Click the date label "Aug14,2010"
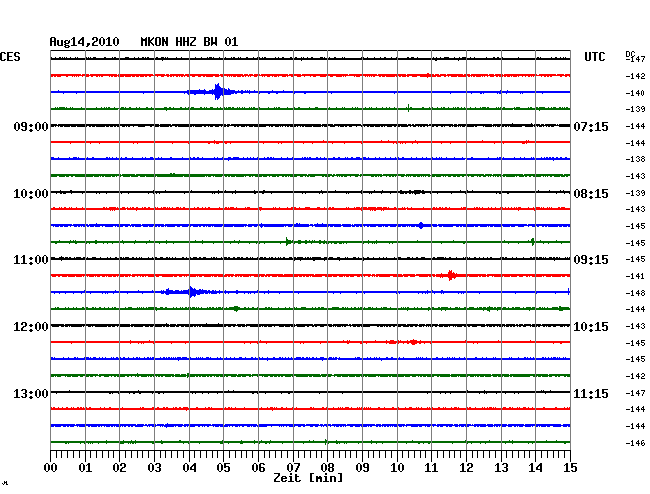 coord(84,42)
